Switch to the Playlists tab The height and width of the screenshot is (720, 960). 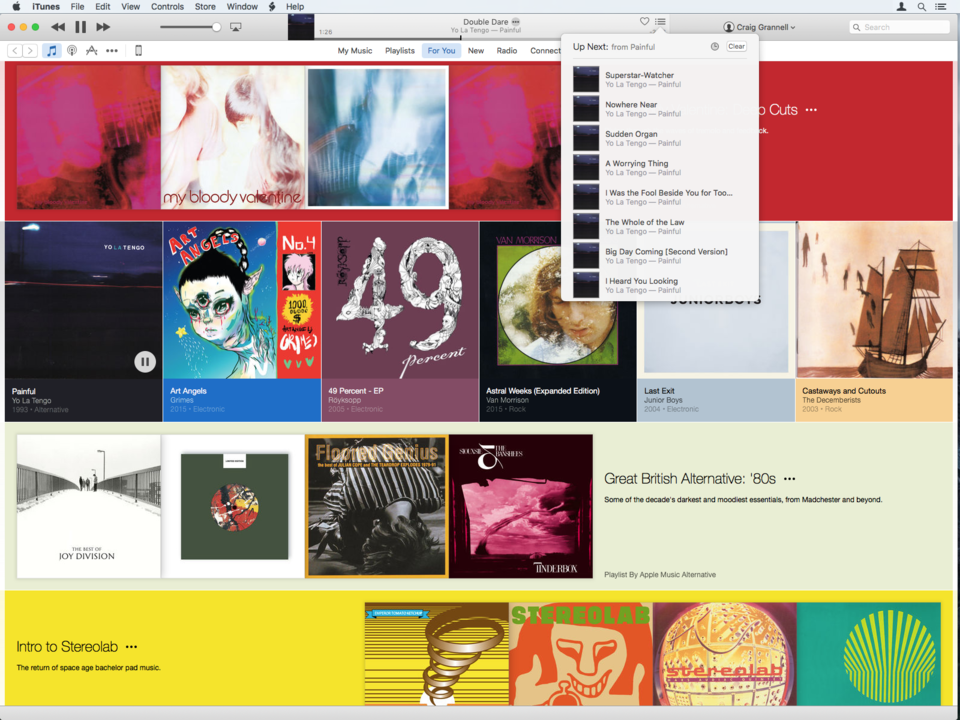[x=400, y=51]
